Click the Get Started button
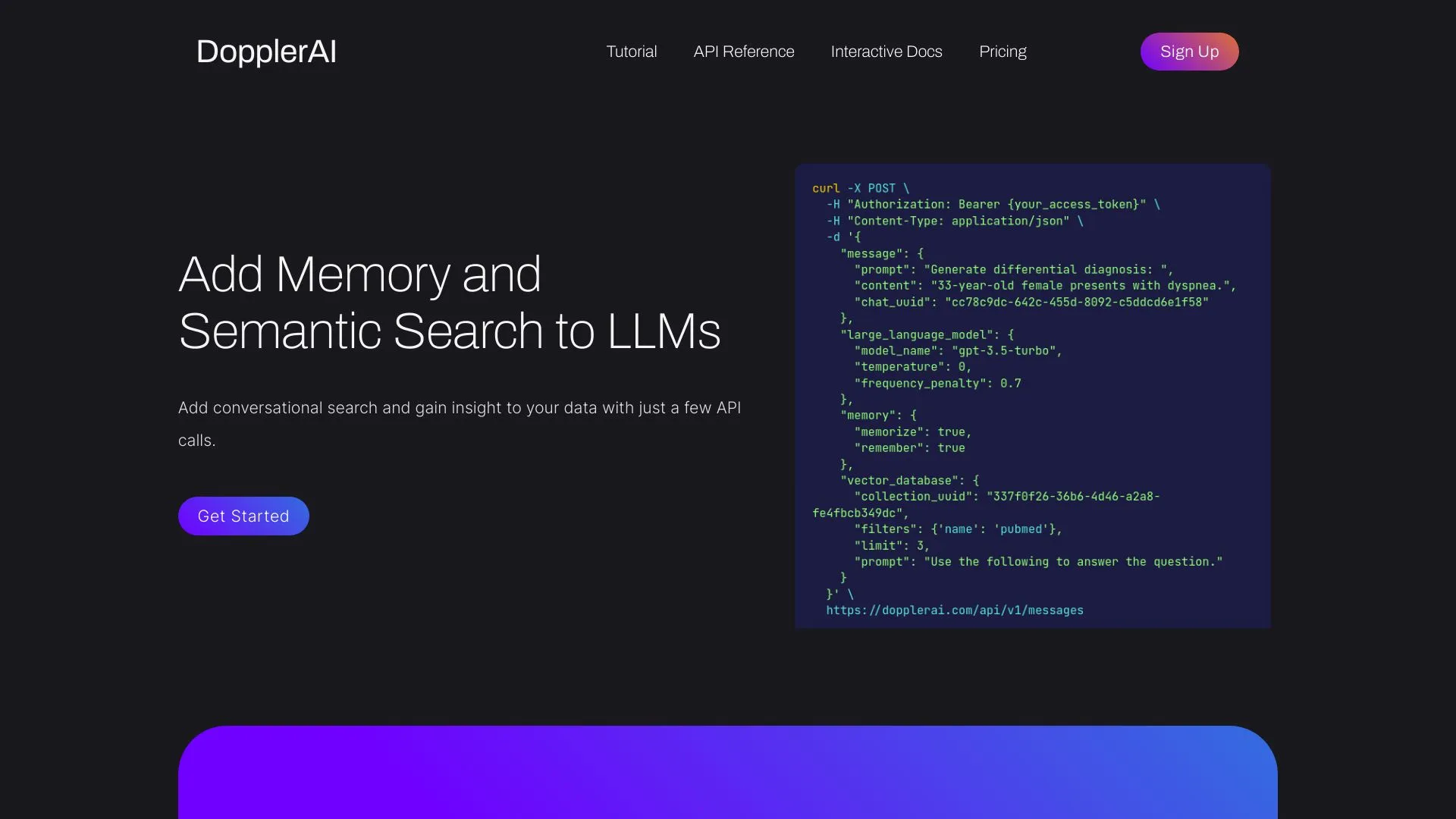This screenshot has height=819, width=1456. 243,516
